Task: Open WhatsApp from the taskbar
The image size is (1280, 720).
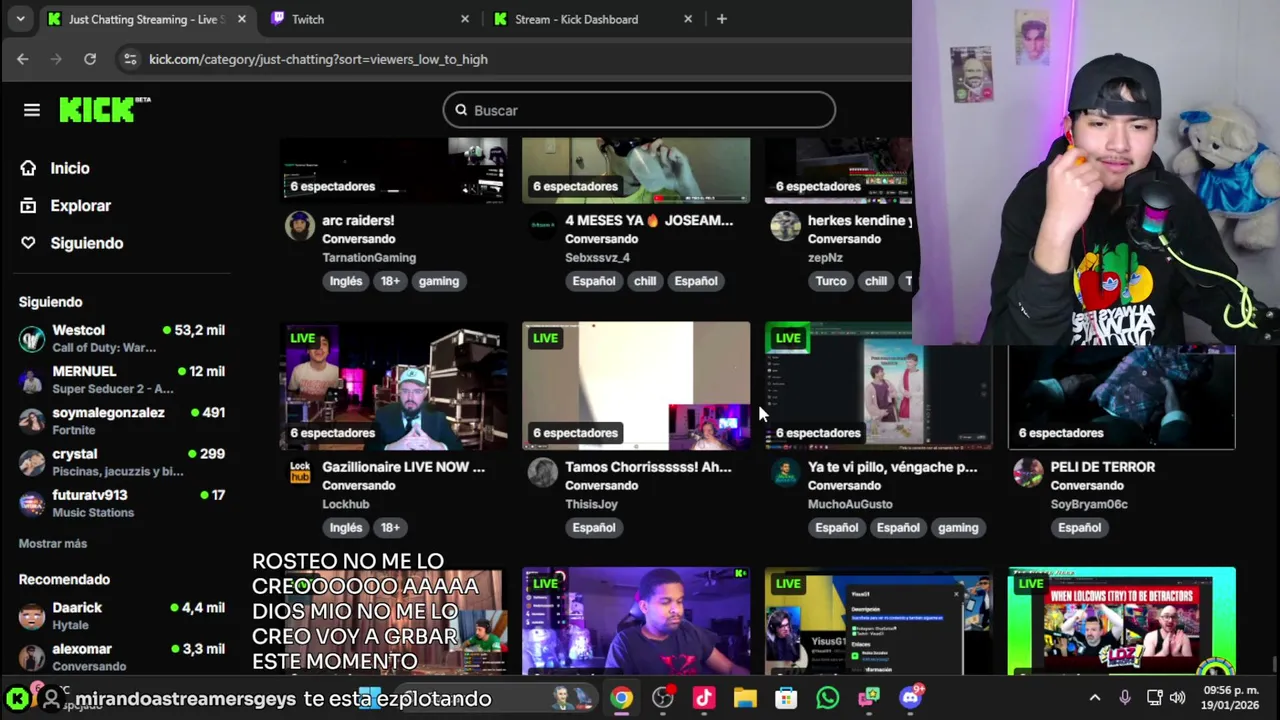Action: pos(827,698)
